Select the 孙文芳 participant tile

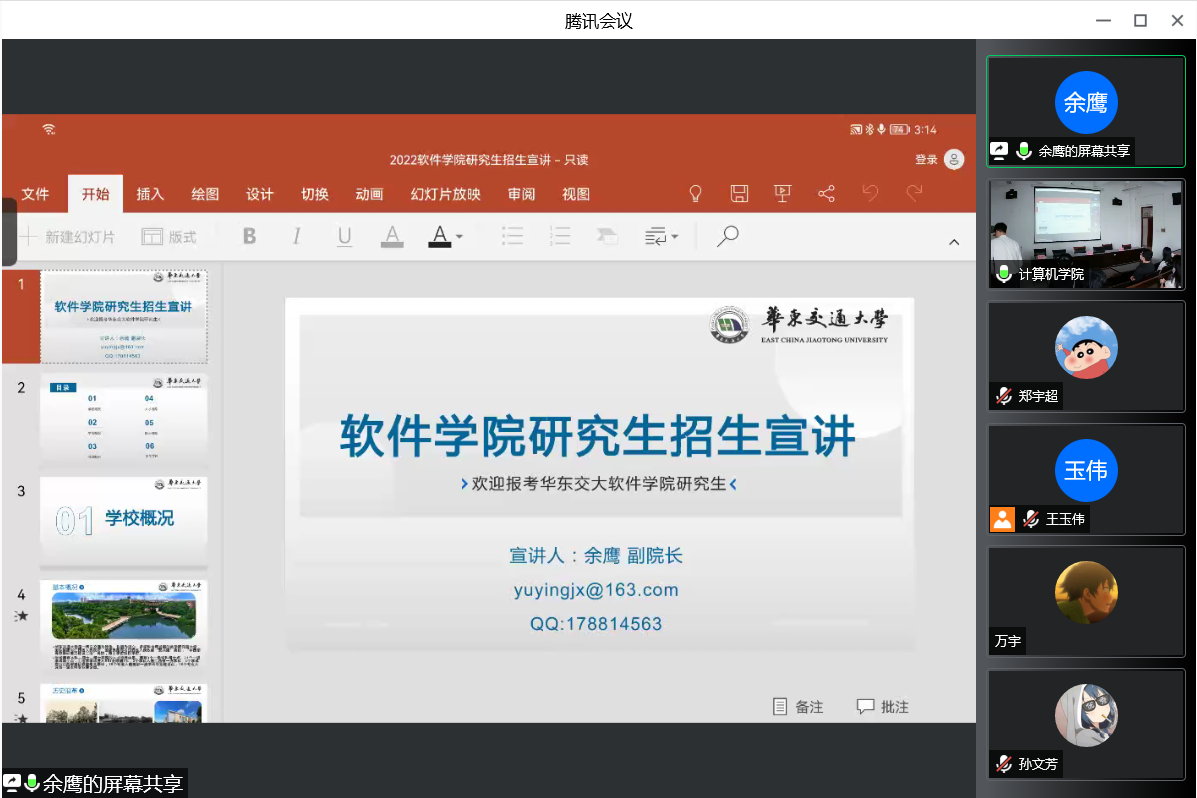coord(1086,725)
